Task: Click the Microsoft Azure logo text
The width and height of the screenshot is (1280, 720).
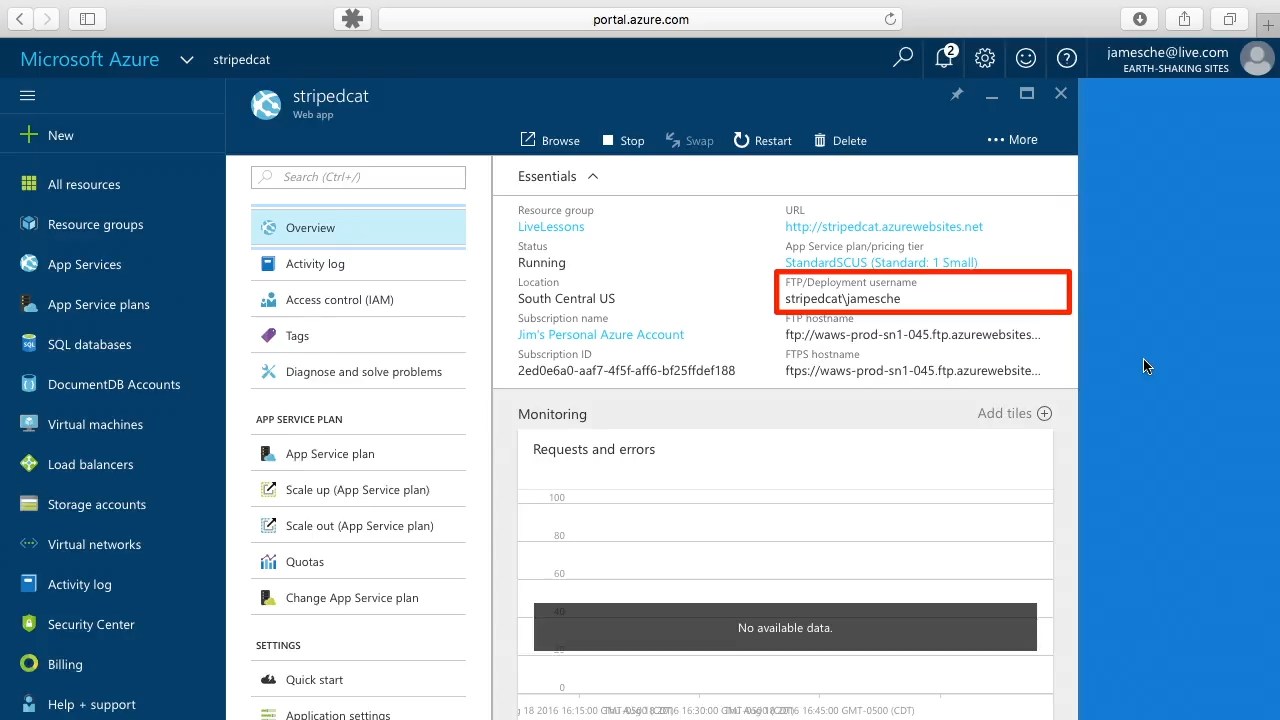Action: [x=90, y=59]
